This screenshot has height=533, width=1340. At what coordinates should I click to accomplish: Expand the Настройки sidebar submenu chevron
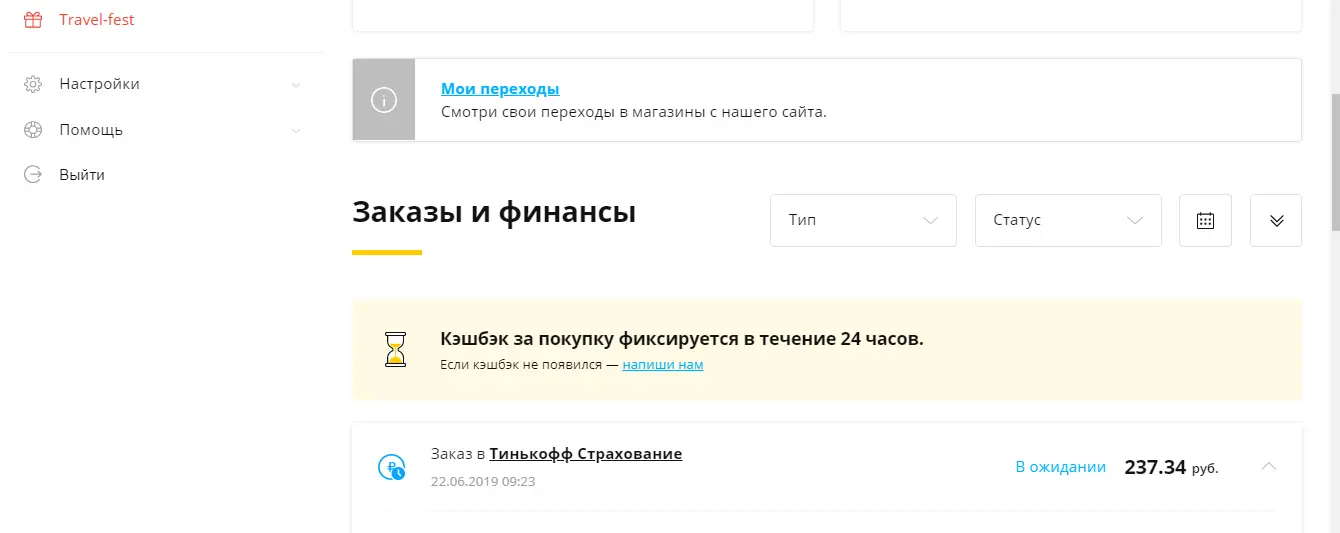pyautogui.click(x=296, y=85)
